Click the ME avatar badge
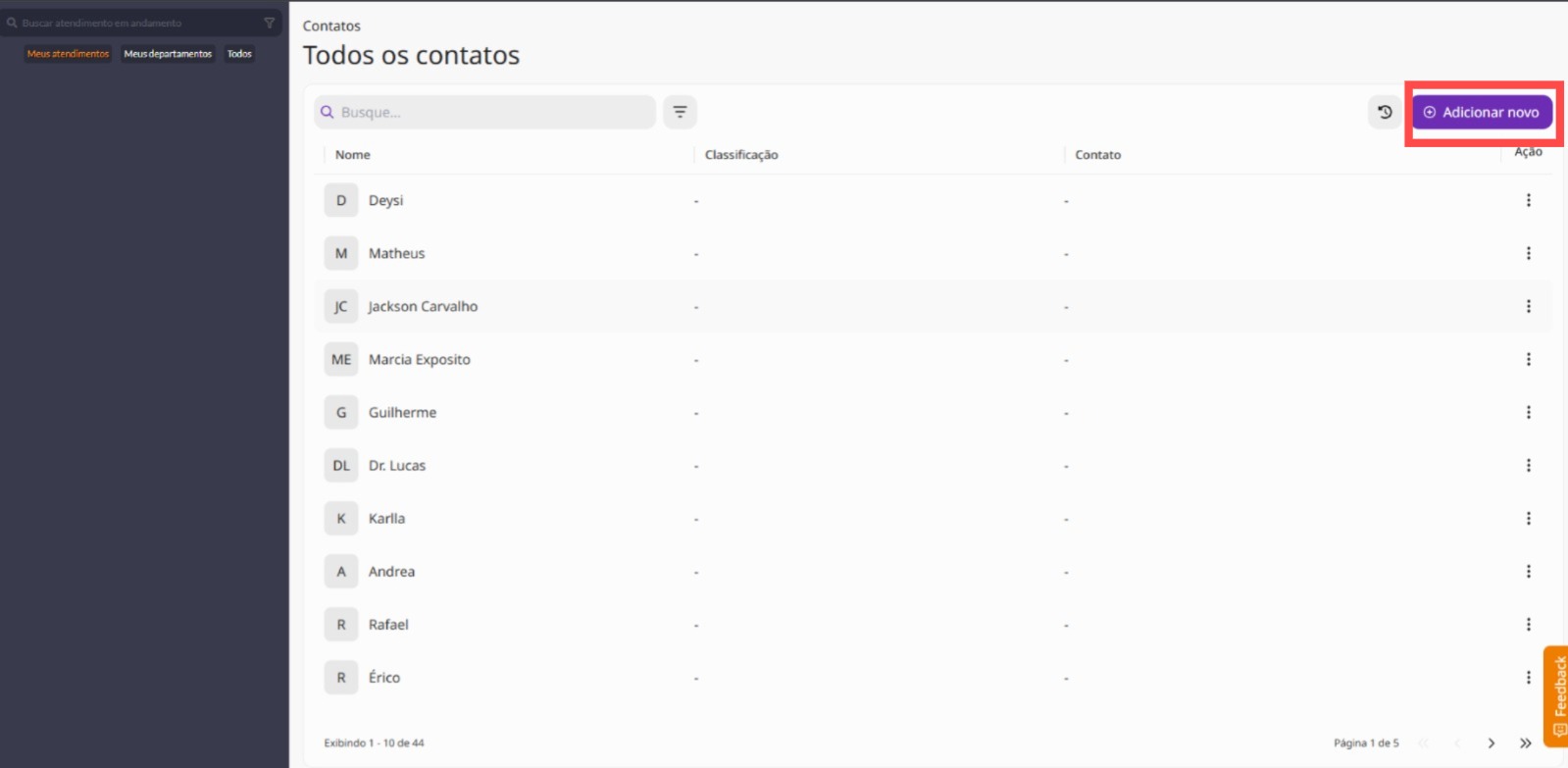 [341, 359]
